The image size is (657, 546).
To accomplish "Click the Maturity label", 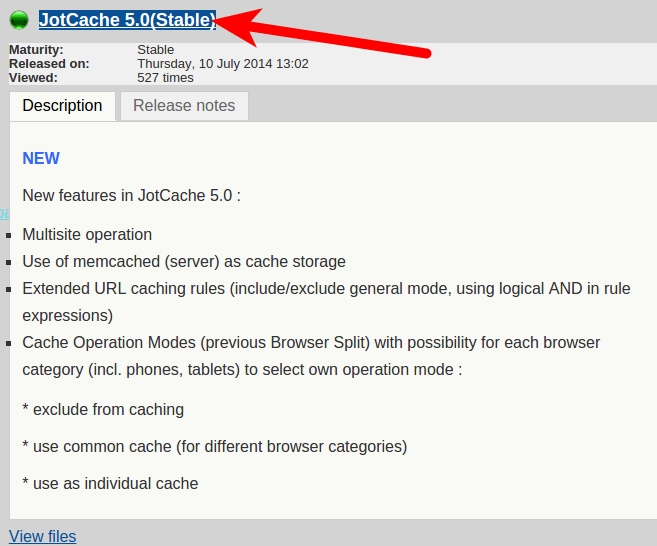I will click(x=36, y=50).
